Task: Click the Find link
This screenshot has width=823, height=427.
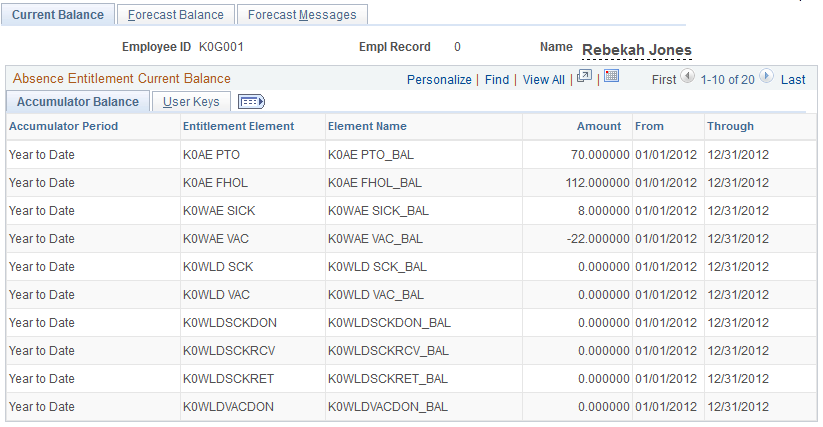Action: [x=497, y=80]
